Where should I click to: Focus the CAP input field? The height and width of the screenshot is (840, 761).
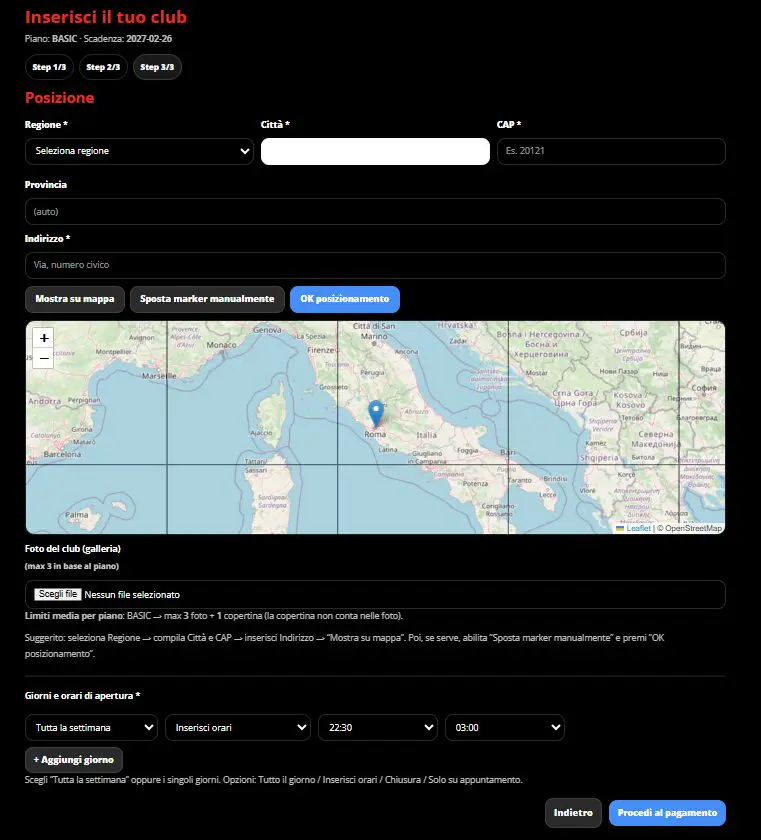(610, 151)
